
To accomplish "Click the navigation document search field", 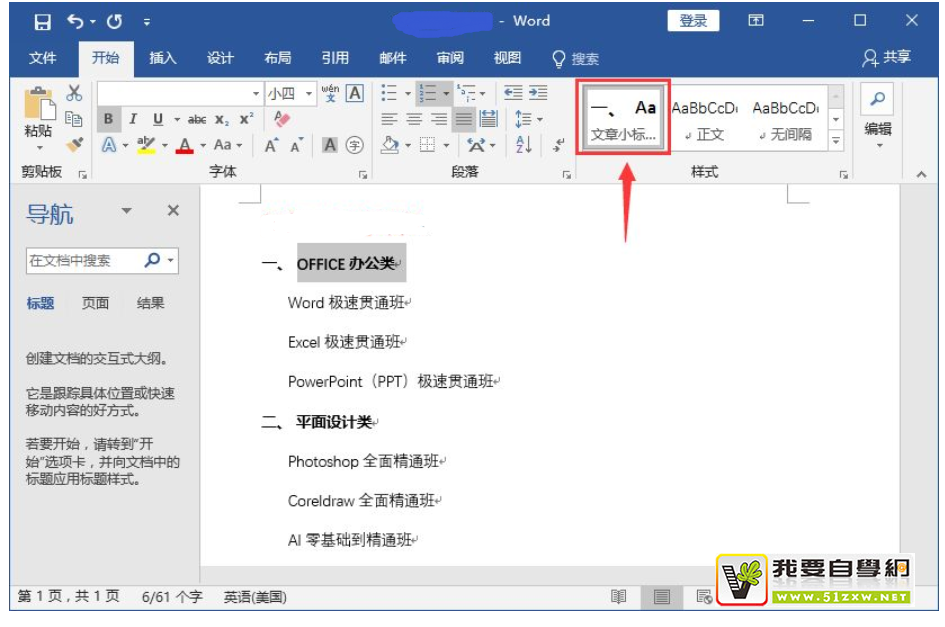I will (x=85, y=260).
